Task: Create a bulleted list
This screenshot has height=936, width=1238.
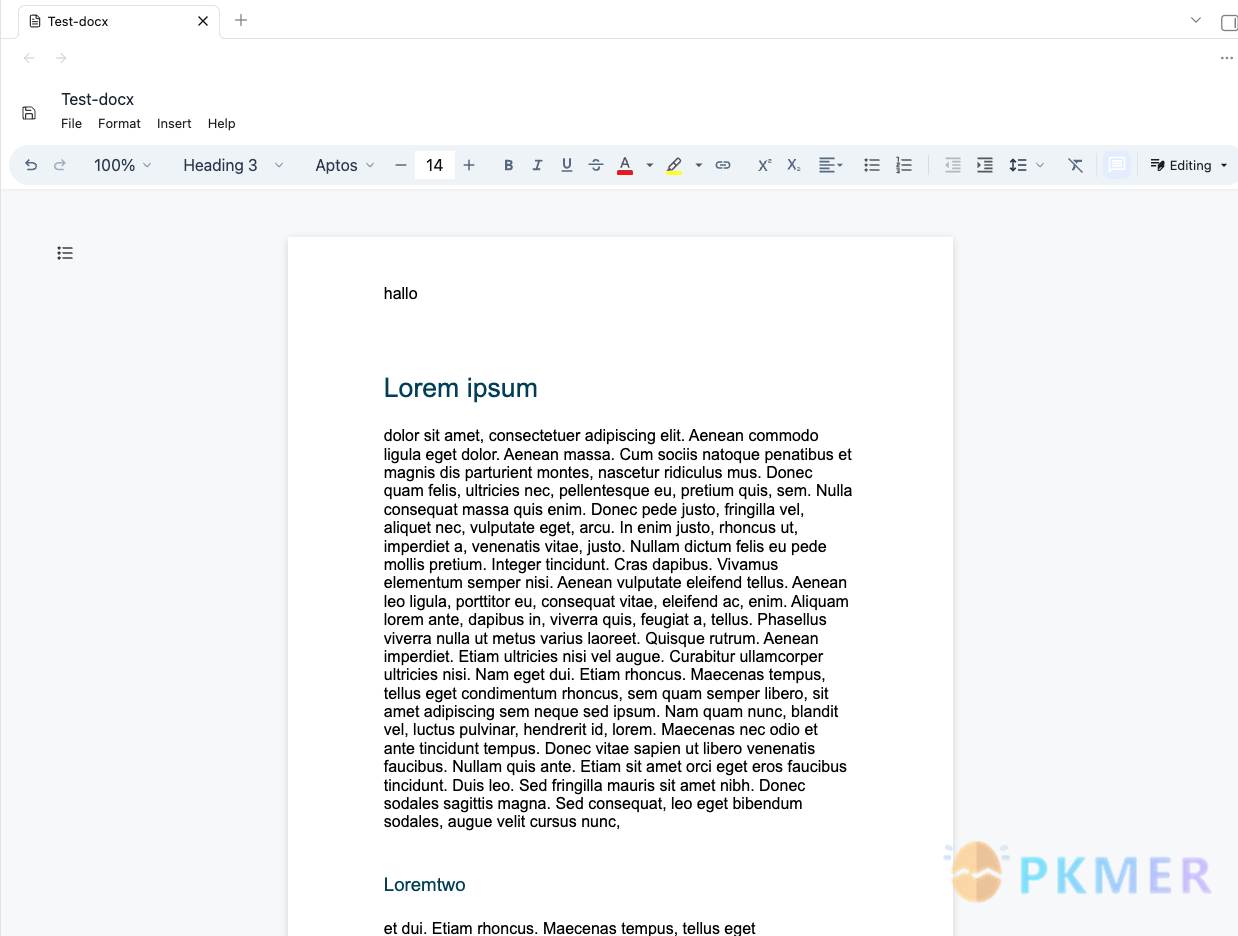Action: click(x=872, y=165)
